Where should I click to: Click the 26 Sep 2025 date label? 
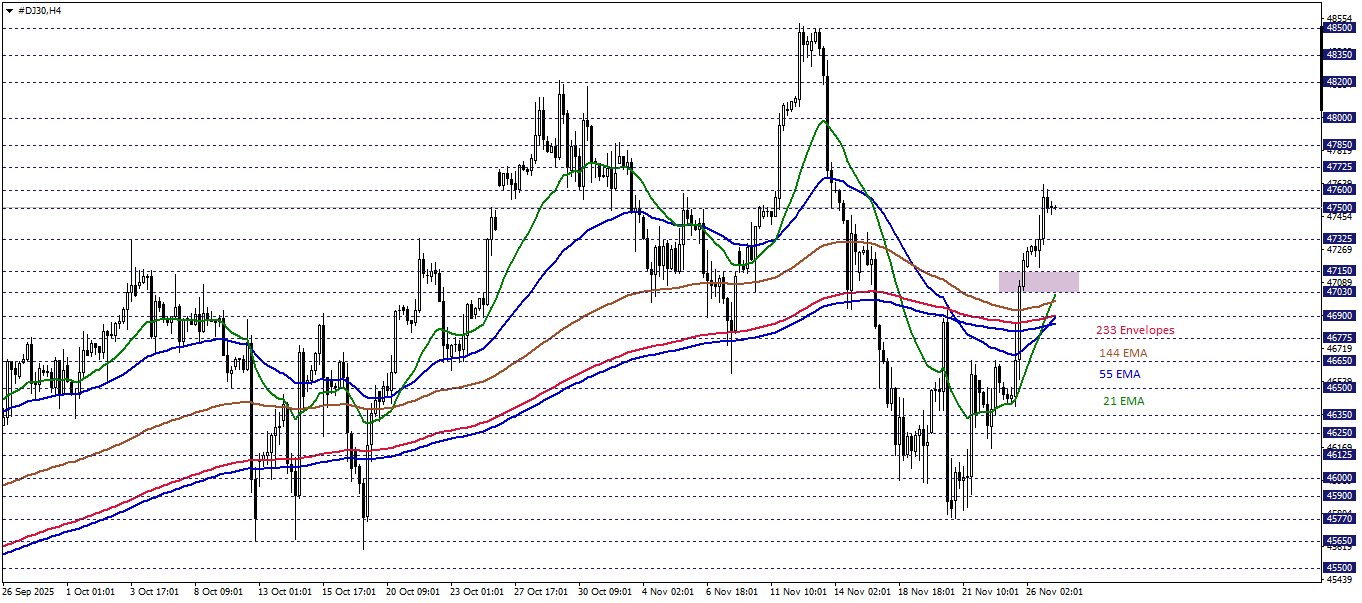[x=29, y=592]
